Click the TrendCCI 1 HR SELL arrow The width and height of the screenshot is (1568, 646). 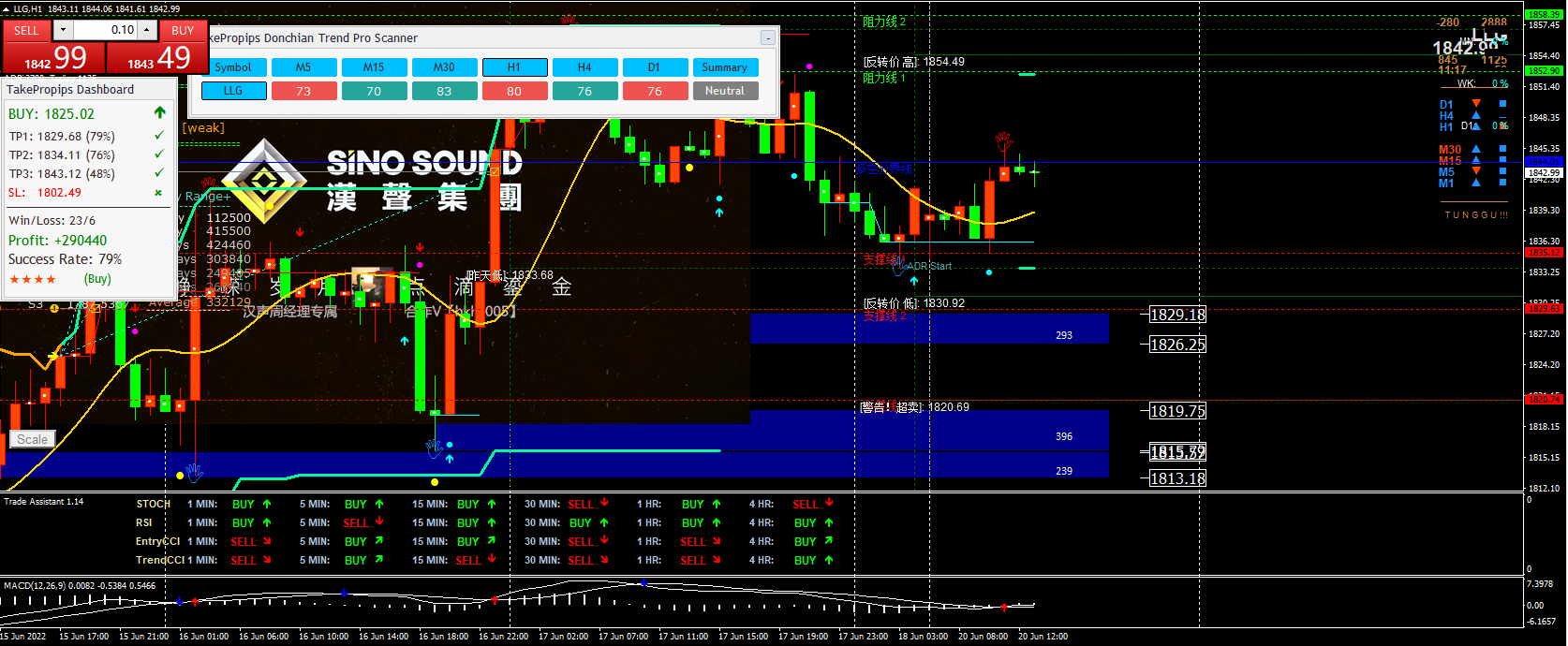717,560
